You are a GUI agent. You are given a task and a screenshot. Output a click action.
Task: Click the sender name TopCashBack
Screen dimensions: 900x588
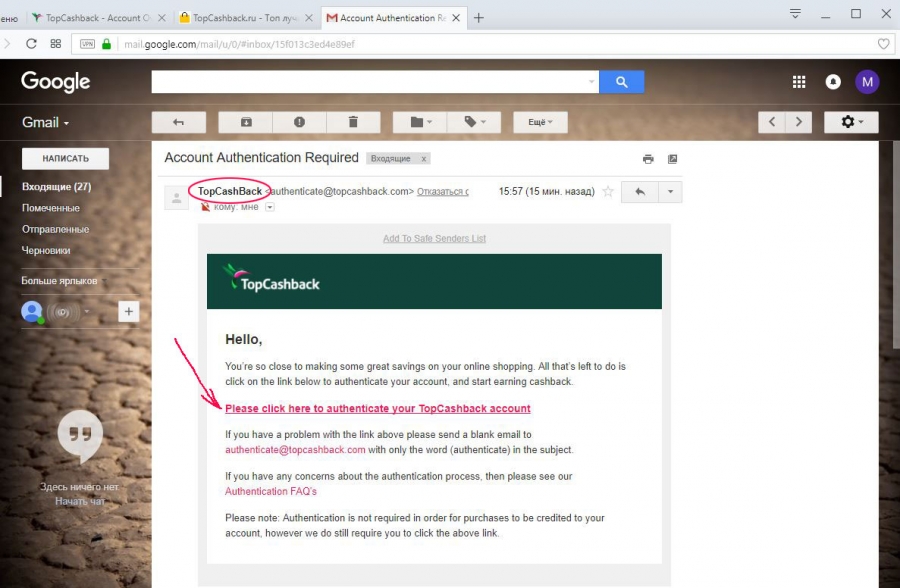click(x=230, y=191)
